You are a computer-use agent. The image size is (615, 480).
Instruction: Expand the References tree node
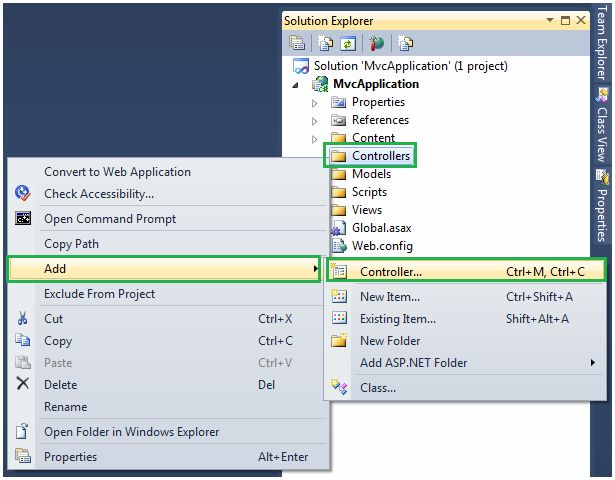coord(314,121)
